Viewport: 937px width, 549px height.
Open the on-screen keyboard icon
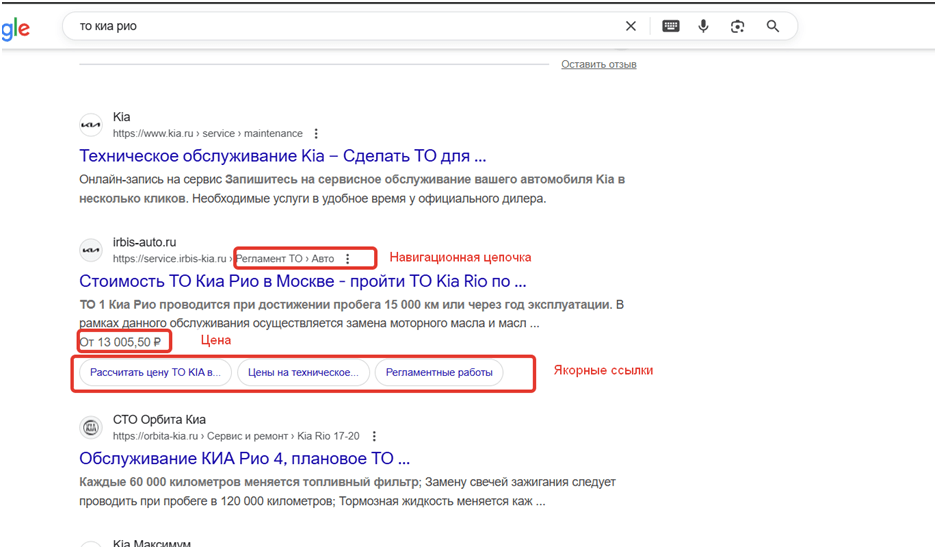tap(670, 26)
